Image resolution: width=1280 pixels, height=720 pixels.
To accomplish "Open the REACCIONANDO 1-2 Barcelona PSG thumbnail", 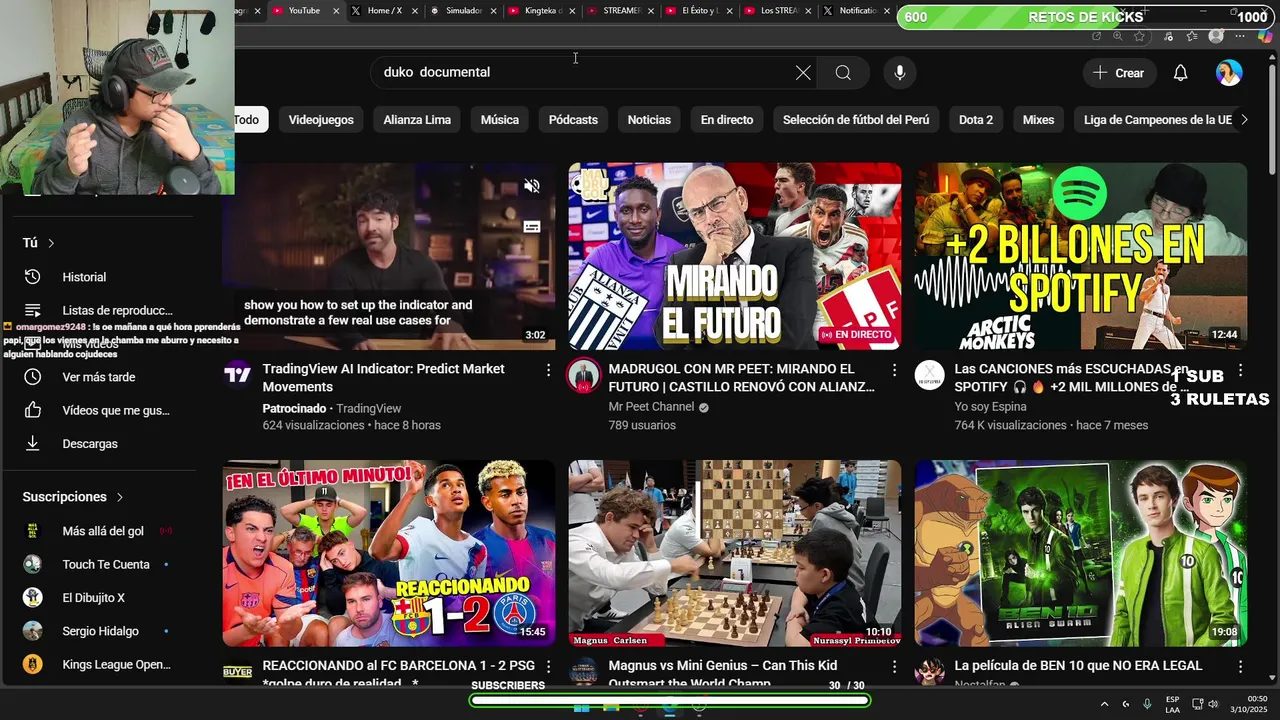I will tap(389, 553).
